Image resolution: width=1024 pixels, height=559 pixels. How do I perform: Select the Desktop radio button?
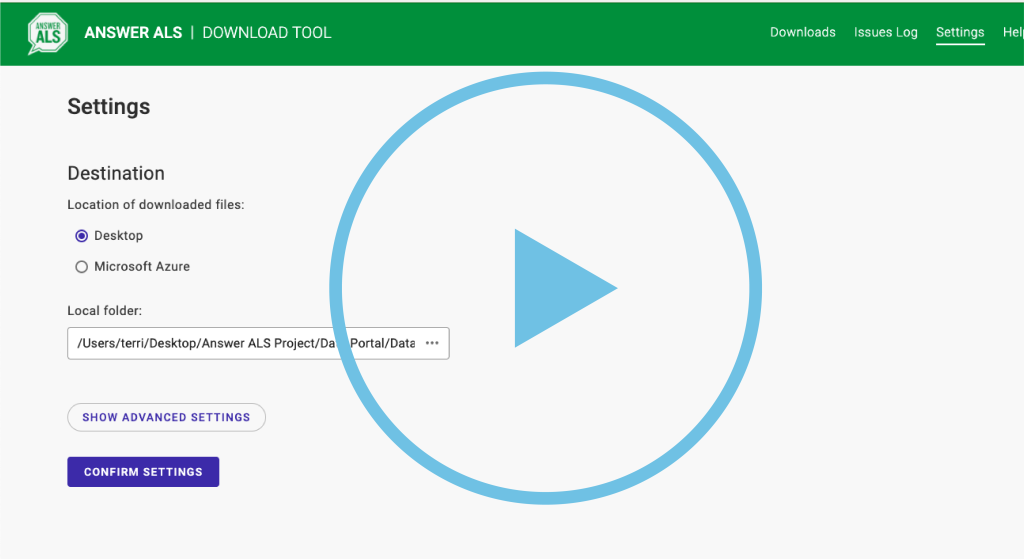tap(82, 236)
